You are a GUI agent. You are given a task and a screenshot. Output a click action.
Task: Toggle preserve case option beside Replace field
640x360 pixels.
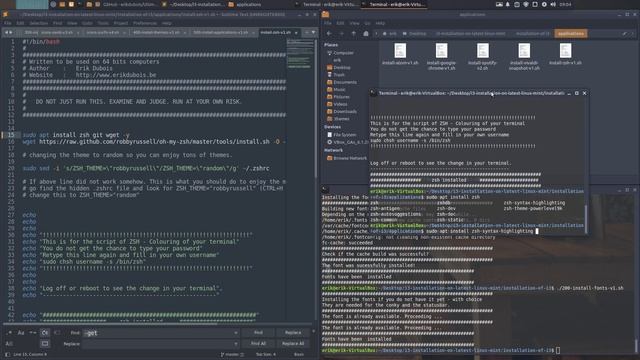click(x=9, y=344)
